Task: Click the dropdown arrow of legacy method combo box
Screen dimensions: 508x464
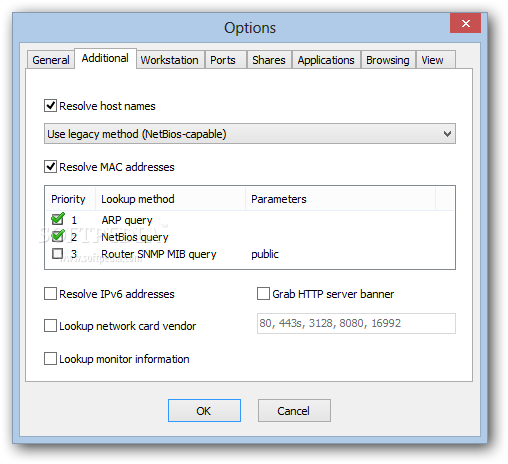Action: coord(447,134)
